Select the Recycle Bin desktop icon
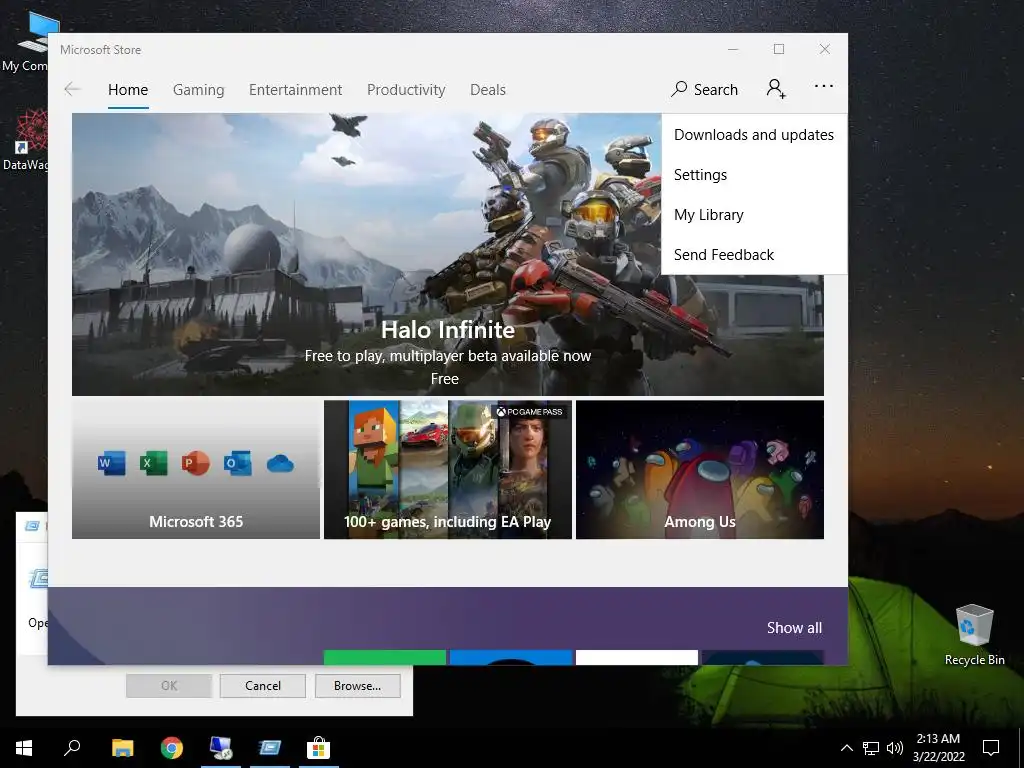This screenshot has height=768, width=1024. [x=974, y=635]
